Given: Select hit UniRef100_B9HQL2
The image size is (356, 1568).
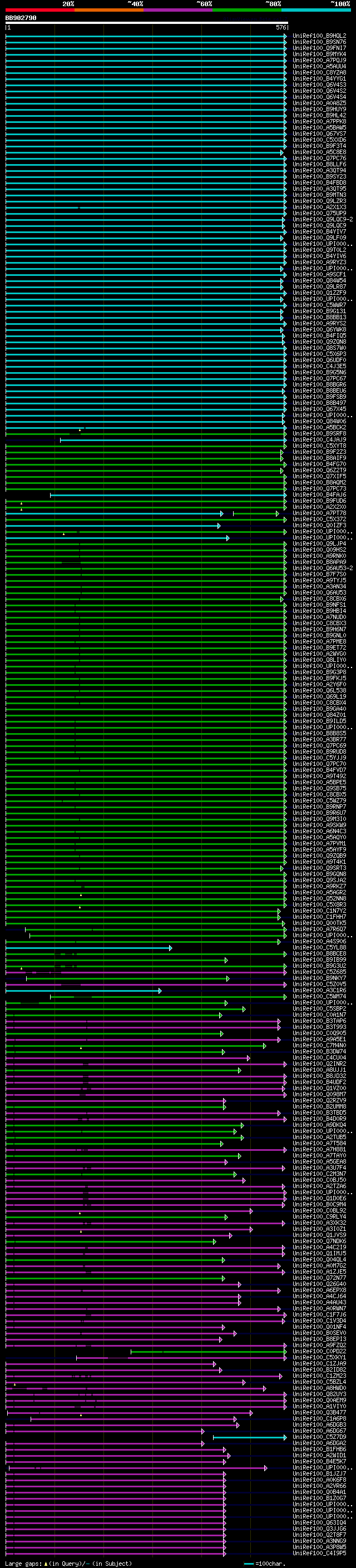Looking at the screenshot, I should click(319, 36).
